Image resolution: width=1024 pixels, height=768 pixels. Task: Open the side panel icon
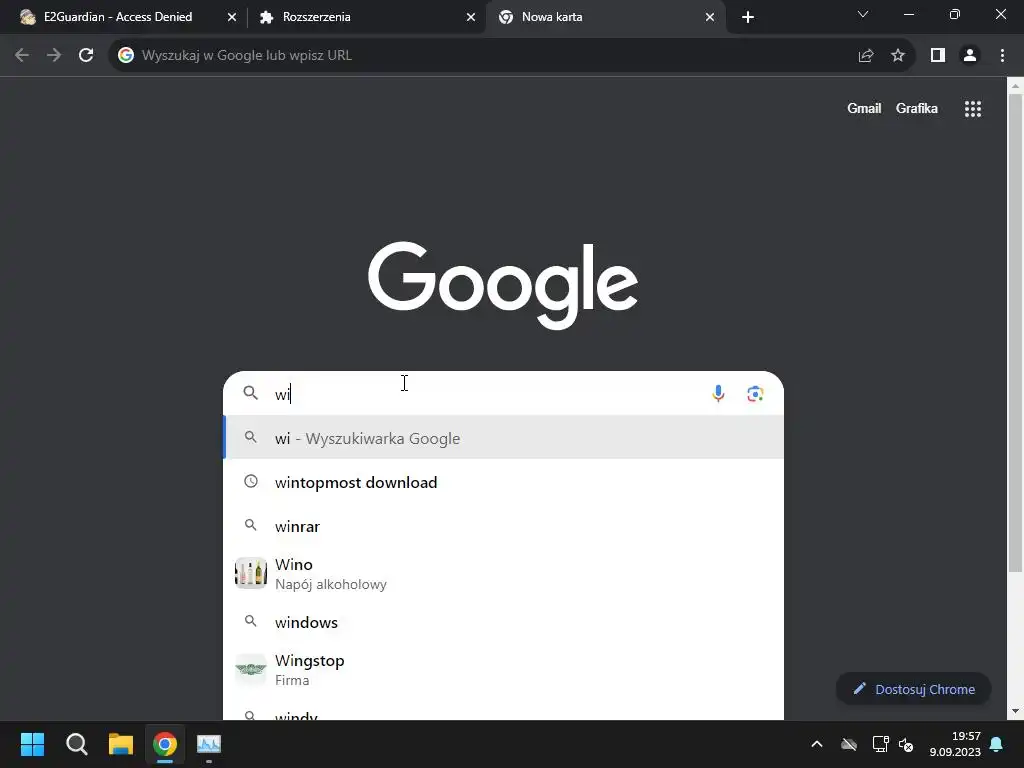click(938, 56)
